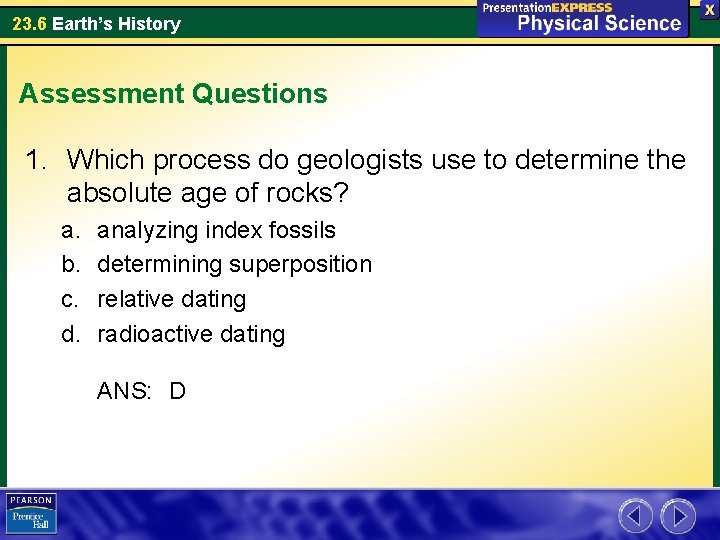
Task: Click the Pearson Prentice Hall logo
Action: point(31,513)
